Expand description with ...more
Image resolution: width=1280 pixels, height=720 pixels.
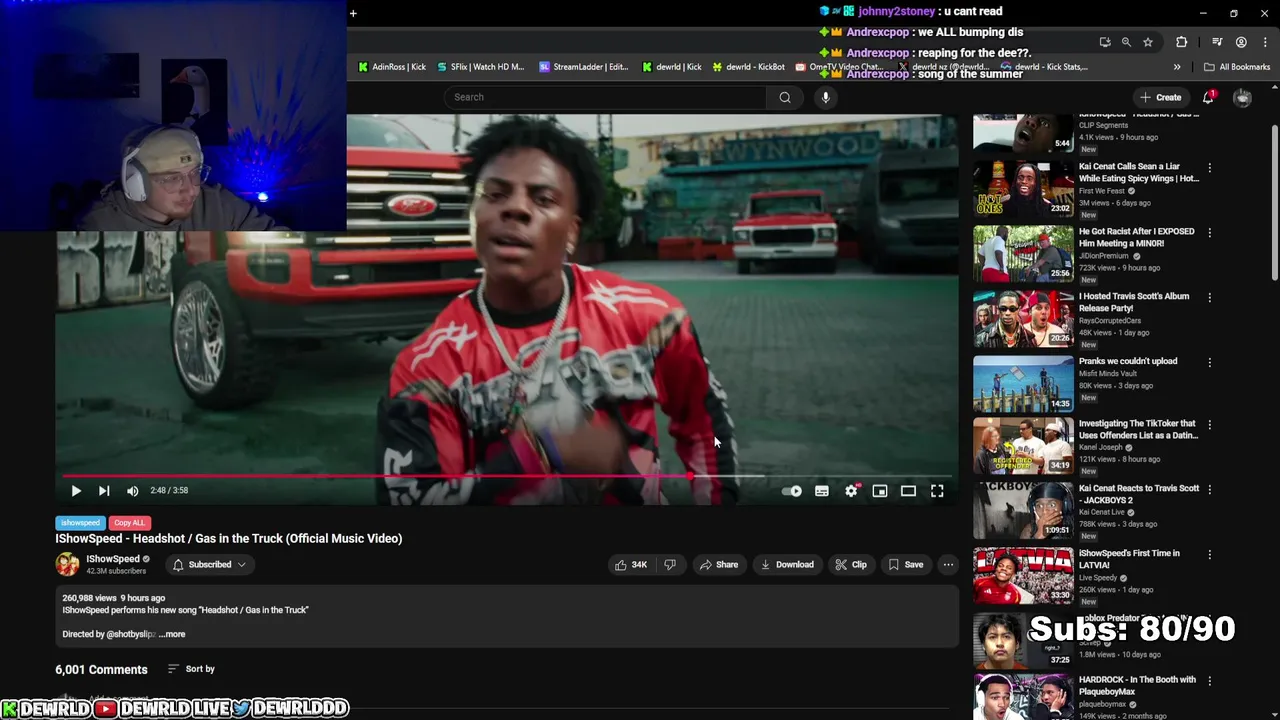click(x=172, y=634)
